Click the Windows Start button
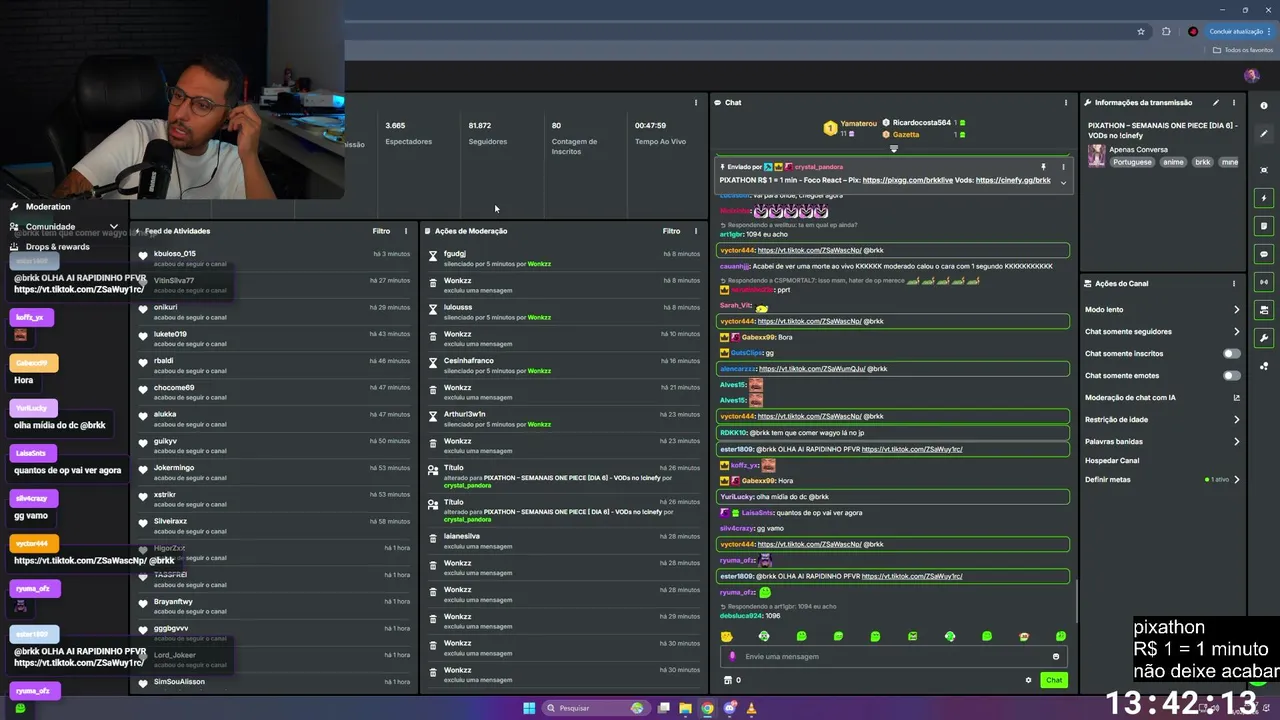This screenshot has height=720, width=1280. click(529, 708)
